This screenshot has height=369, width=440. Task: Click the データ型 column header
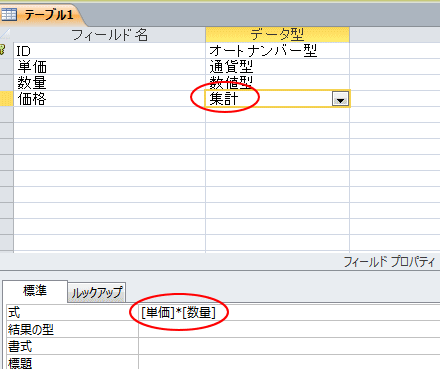(x=277, y=35)
